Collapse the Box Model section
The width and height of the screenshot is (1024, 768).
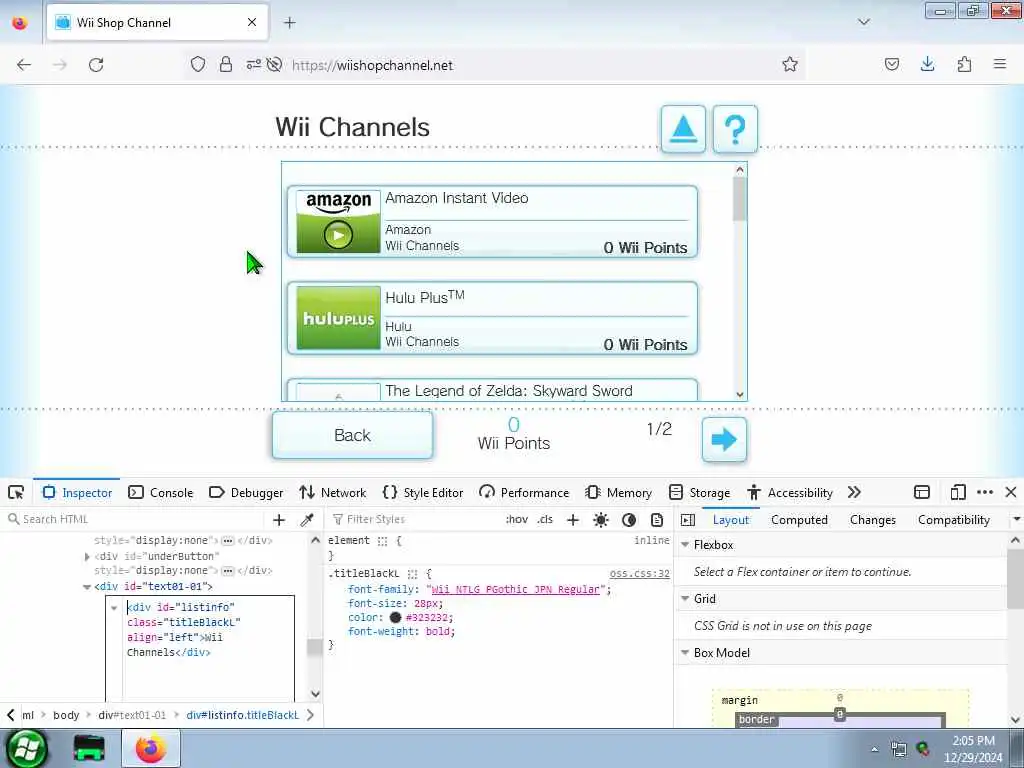(x=685, y=652)
